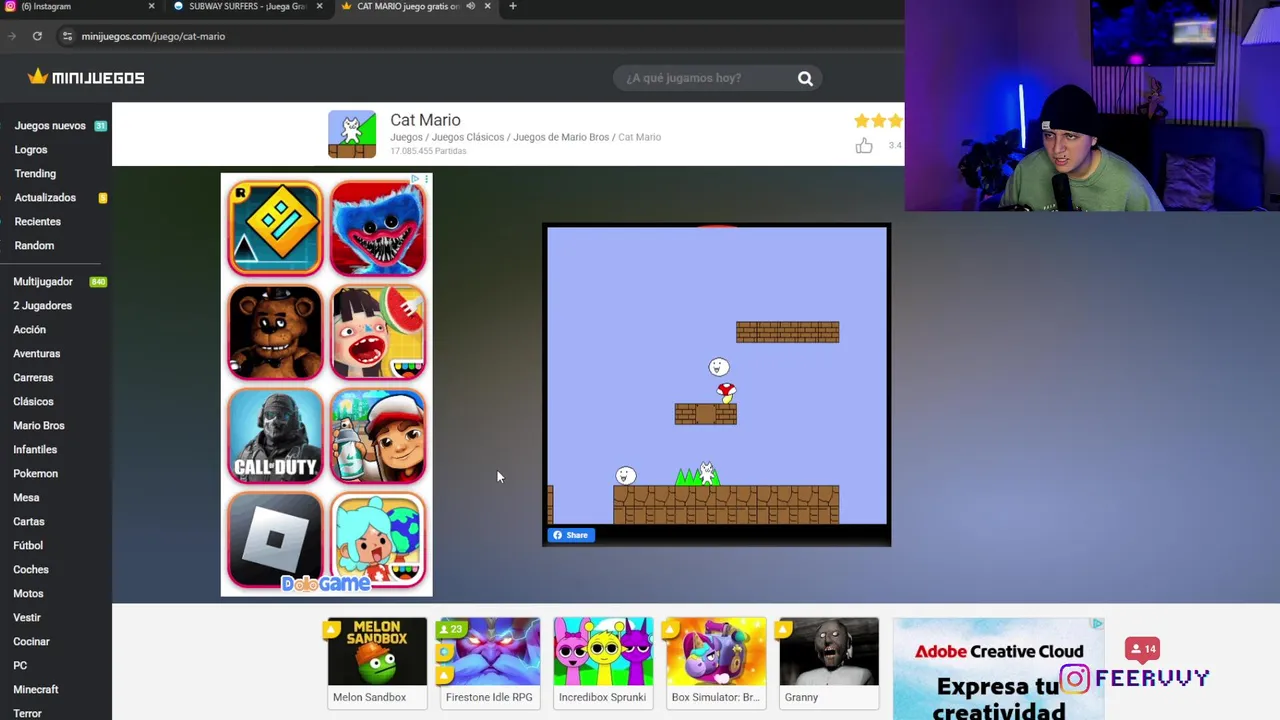Open Minecraft category
The height and width of the screenshot is (720, 1280).
tap(36, 690)
